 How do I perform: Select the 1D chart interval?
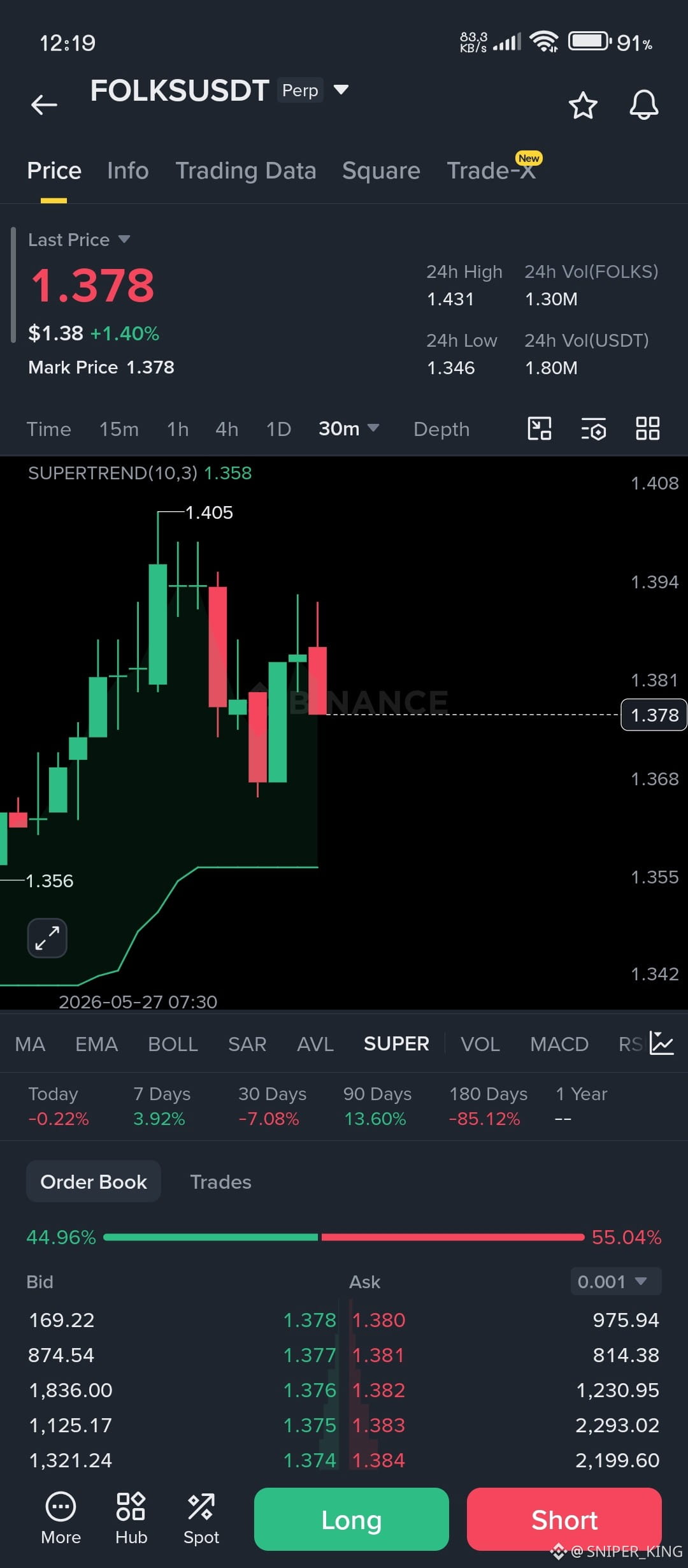(x=278, y=429)
